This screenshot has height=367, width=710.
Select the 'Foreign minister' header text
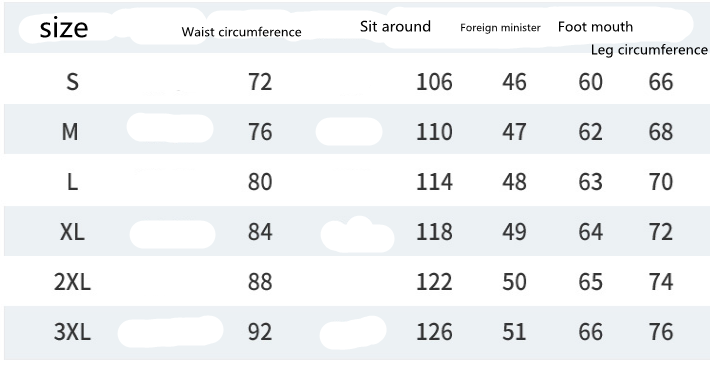click(x=500, y=28)
